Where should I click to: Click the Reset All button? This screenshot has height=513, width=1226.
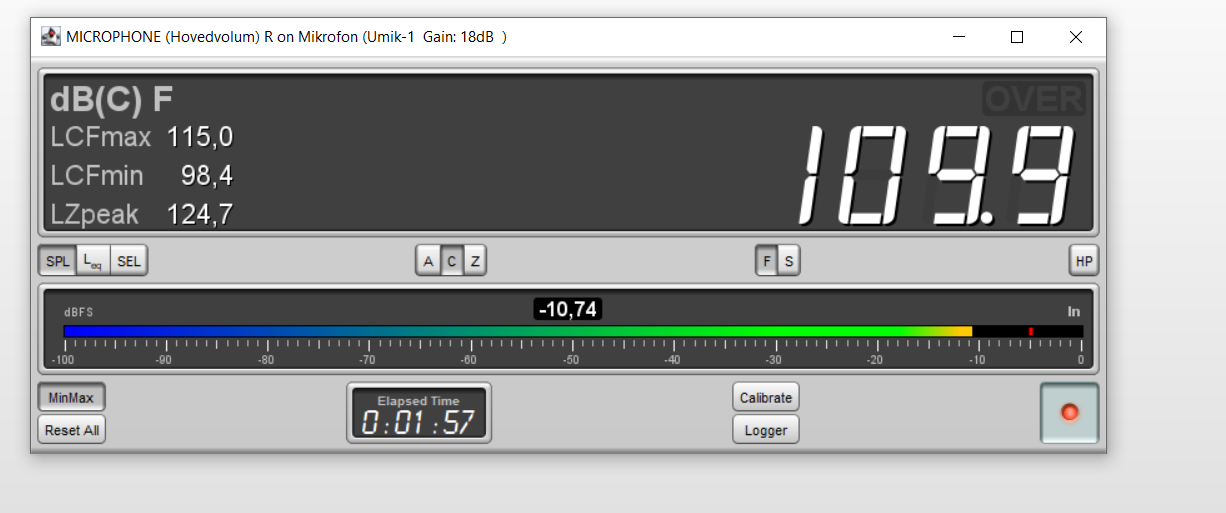[x=71, y=430]
